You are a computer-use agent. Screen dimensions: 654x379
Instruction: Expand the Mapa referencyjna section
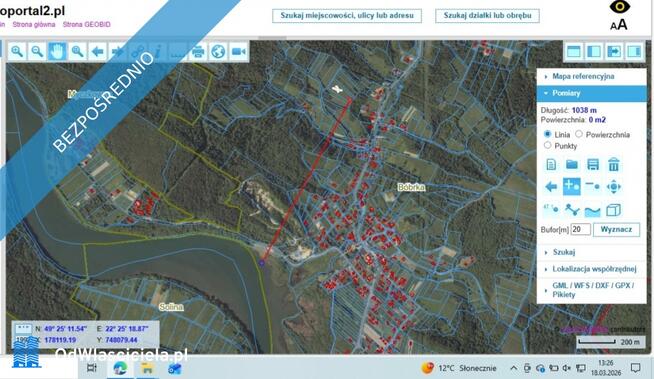tap(591, 76)
